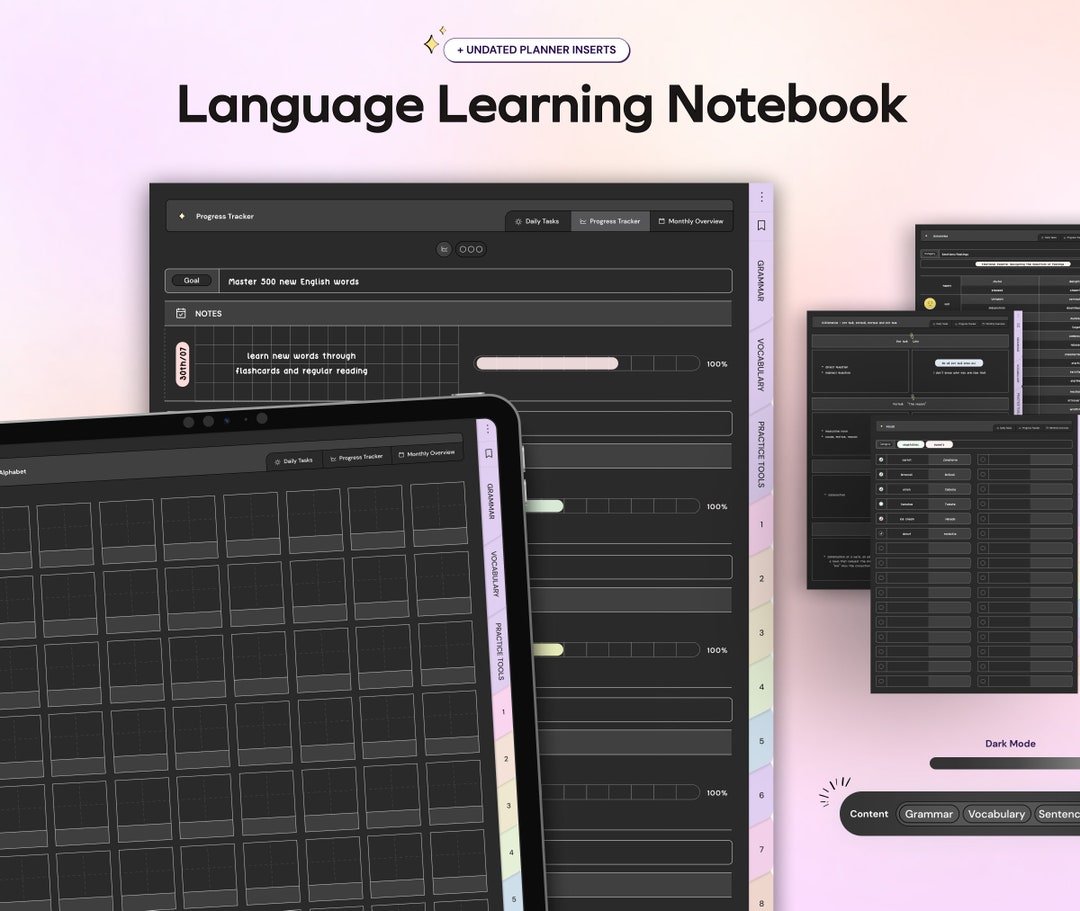Click the green category pill on vocabulary page

coord(910,445)
